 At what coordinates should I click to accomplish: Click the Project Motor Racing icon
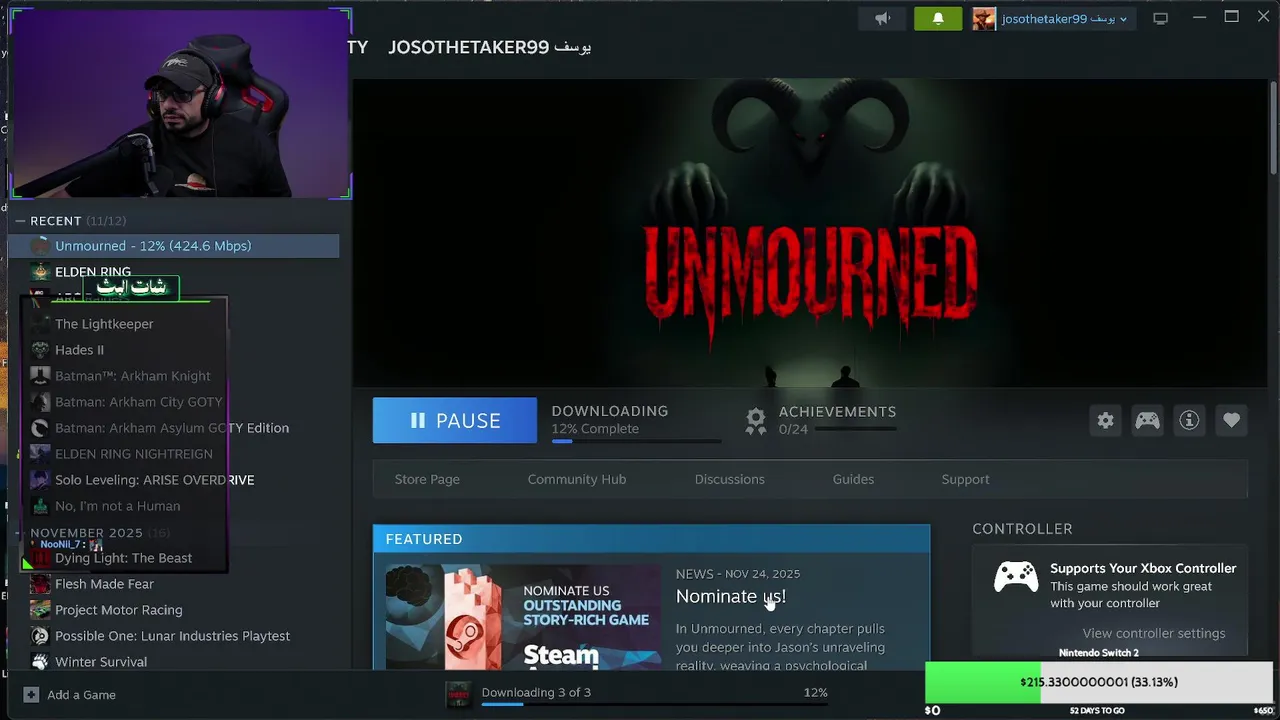(x=40, y=610)
